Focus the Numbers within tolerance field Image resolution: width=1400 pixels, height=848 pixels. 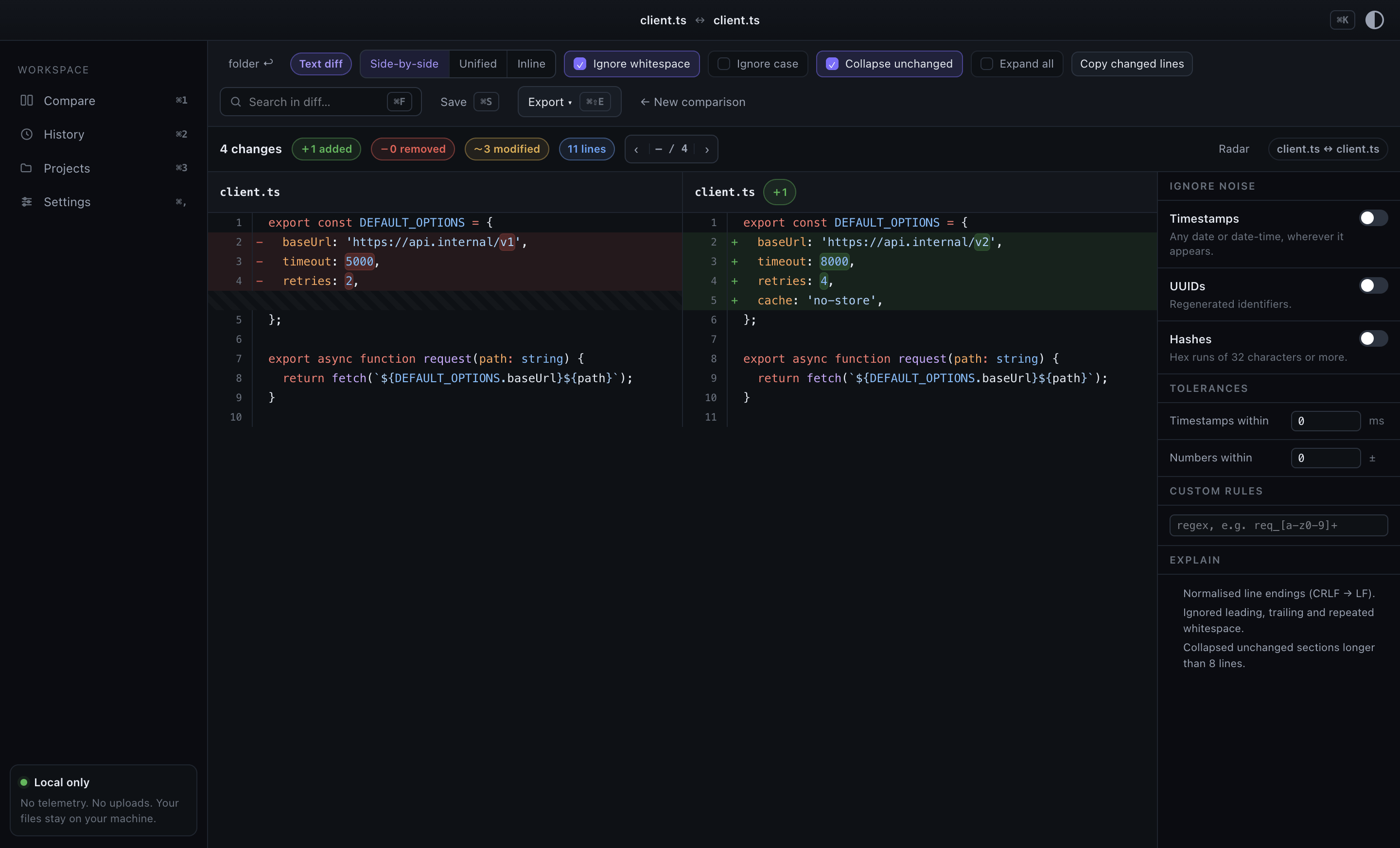pos(1326,458)
